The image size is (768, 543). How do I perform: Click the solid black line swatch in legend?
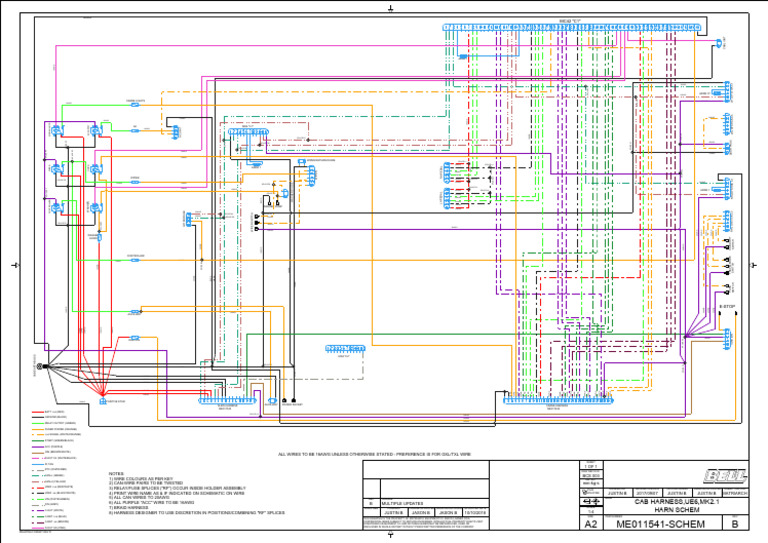38,418
